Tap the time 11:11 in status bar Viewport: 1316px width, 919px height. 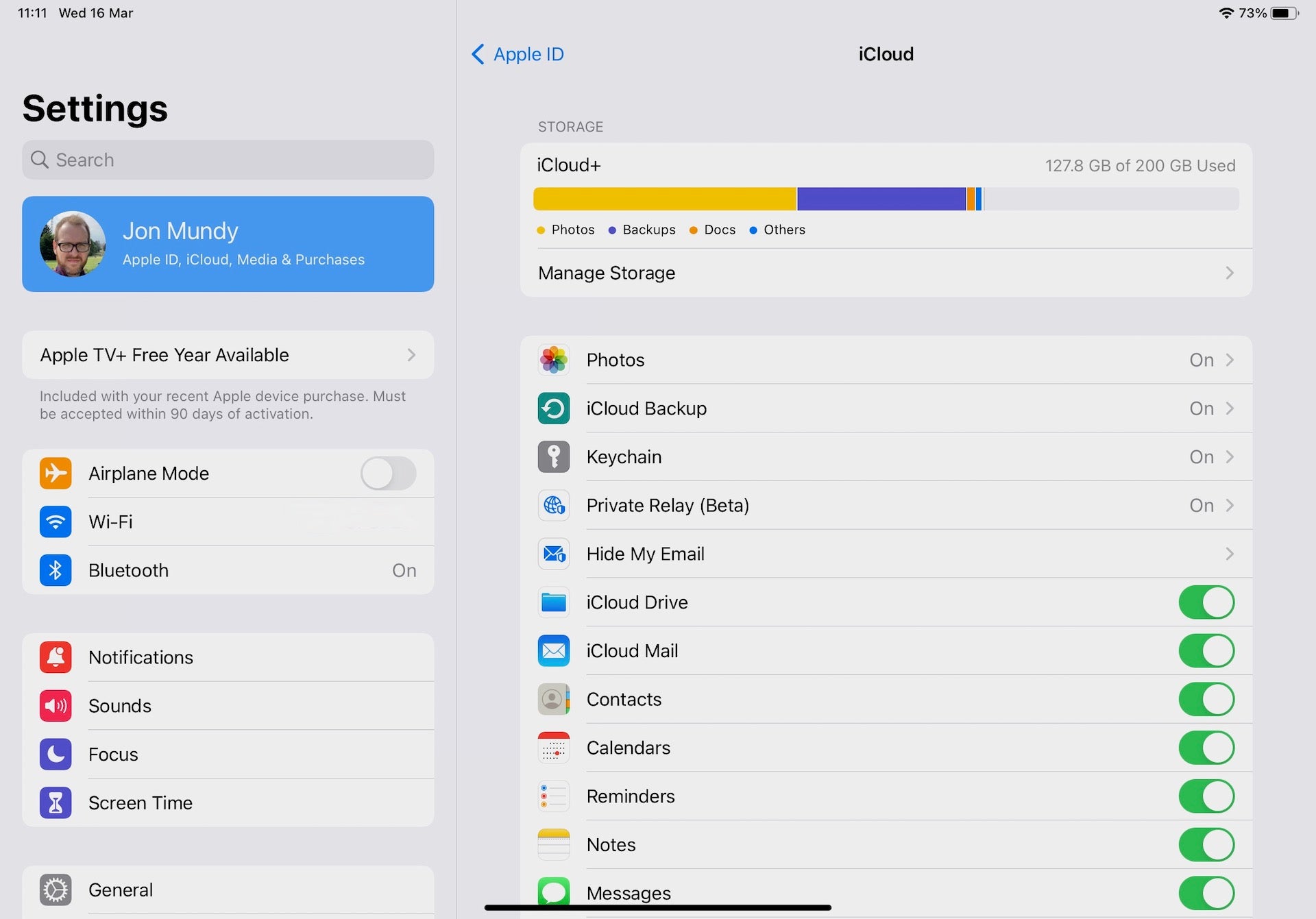point(32,13)
